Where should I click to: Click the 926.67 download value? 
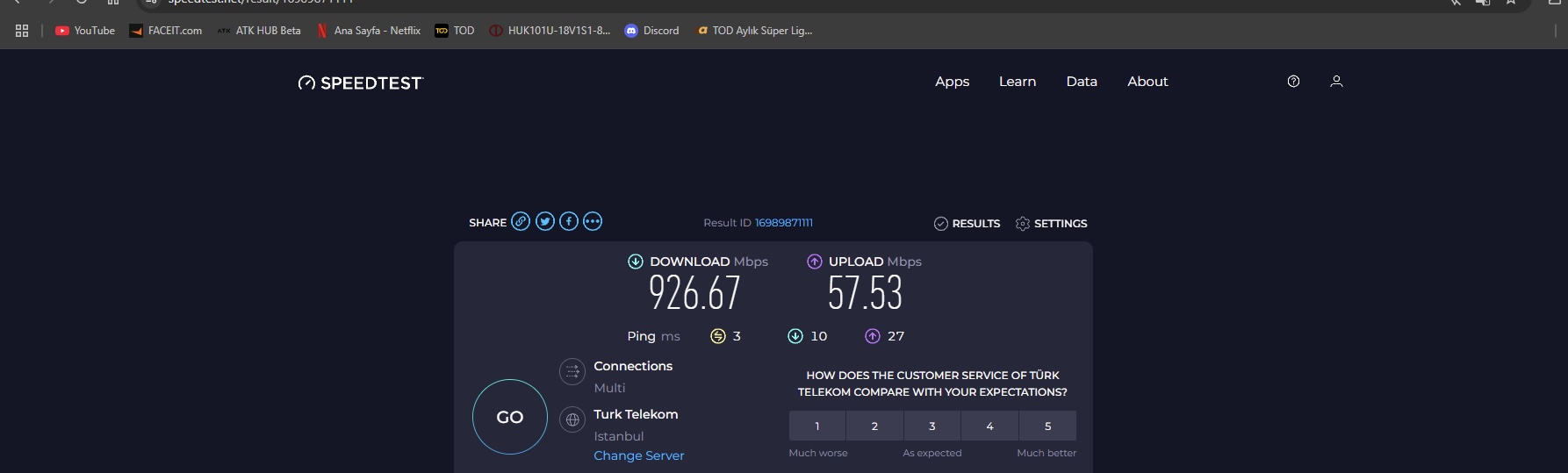694,293
